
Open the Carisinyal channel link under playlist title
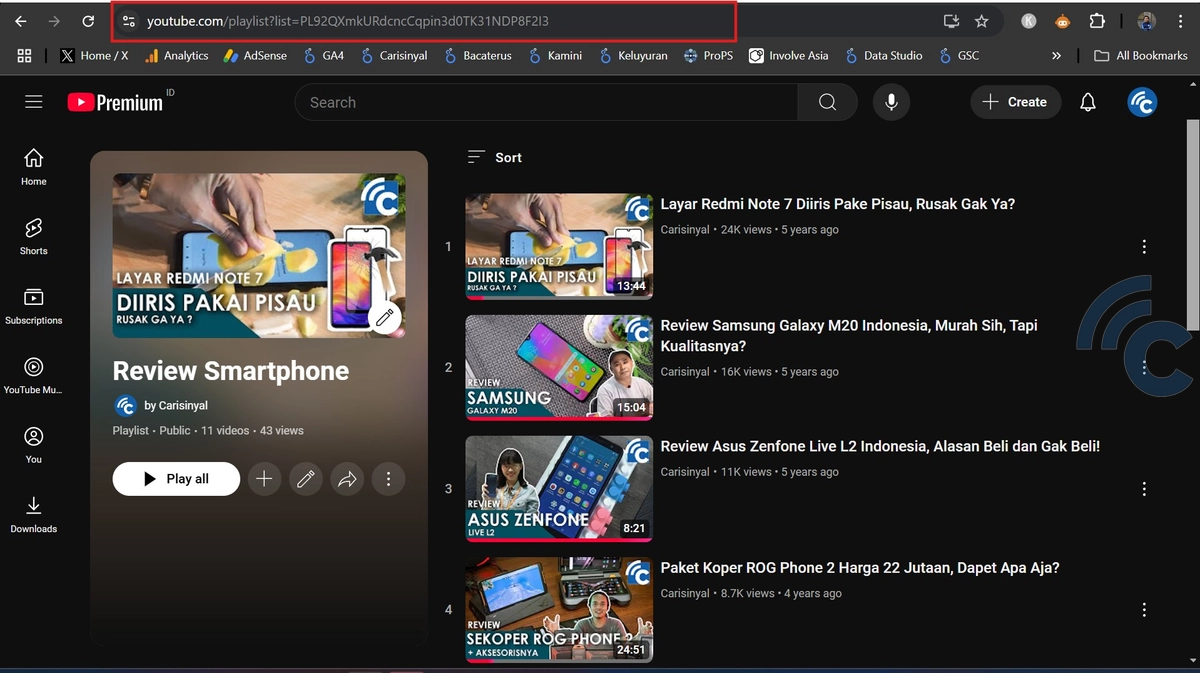176,406
